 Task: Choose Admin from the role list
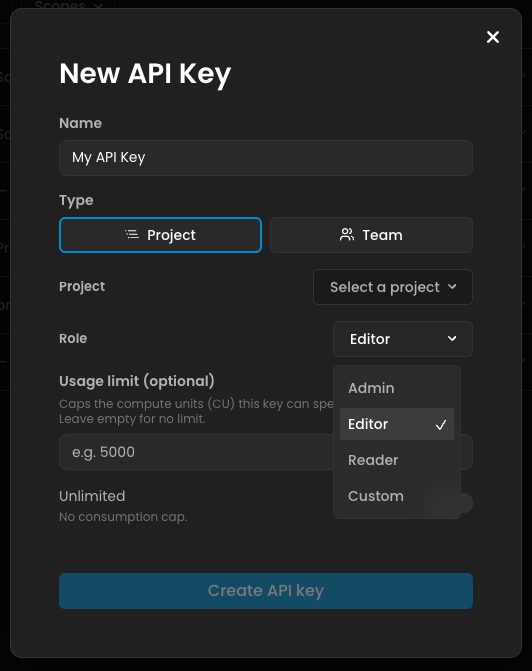coord(397,388)
